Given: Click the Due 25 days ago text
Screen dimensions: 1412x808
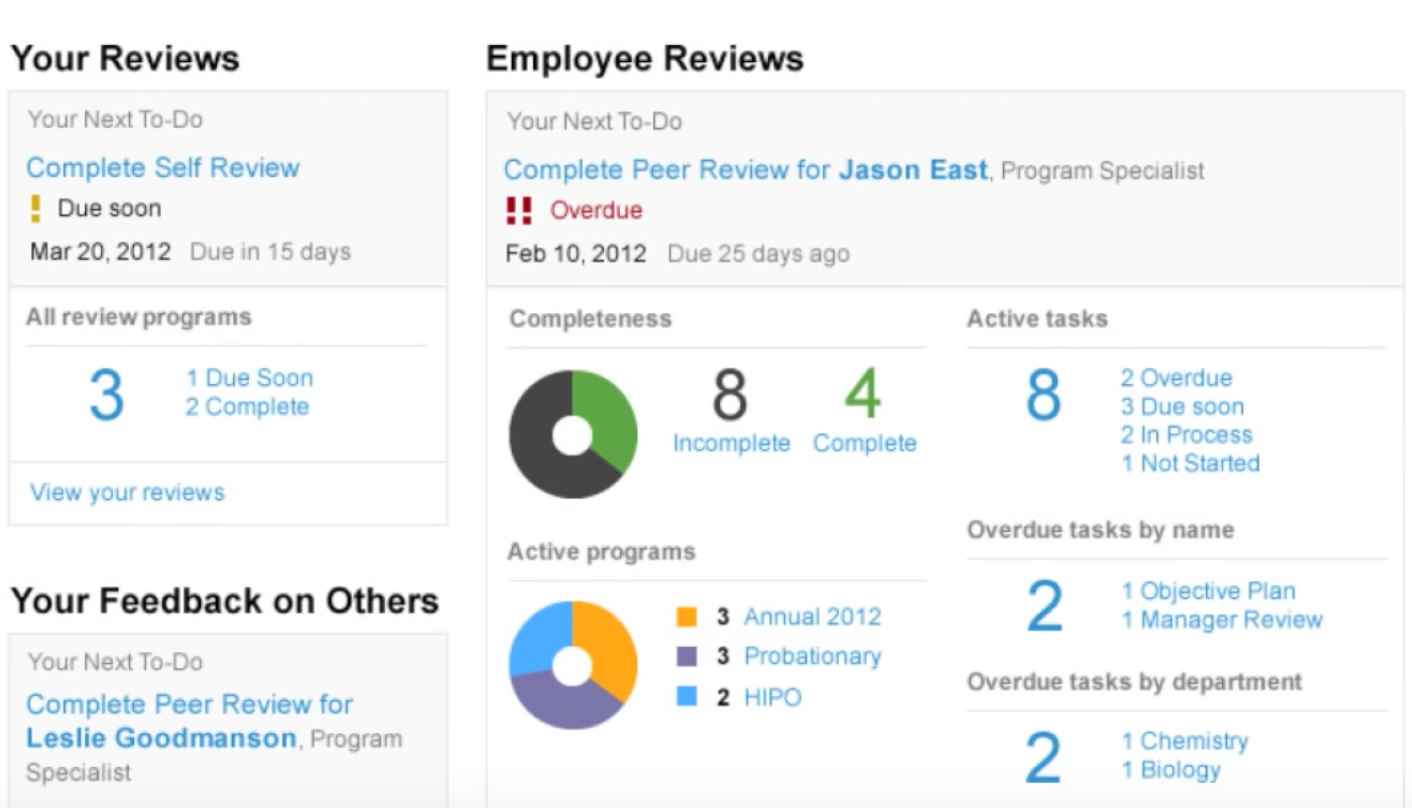Looking at the screenshot, I should point(758,253).
